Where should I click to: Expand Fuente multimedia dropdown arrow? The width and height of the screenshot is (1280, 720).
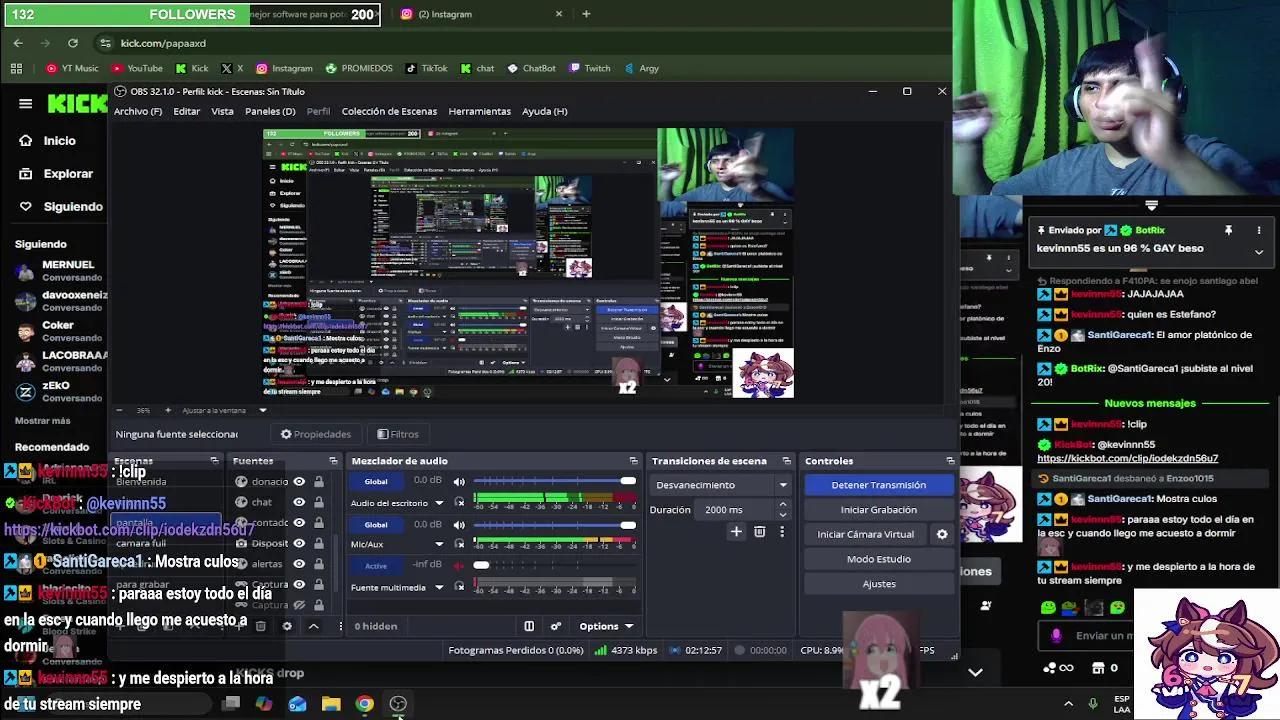(x=438, y=587)
